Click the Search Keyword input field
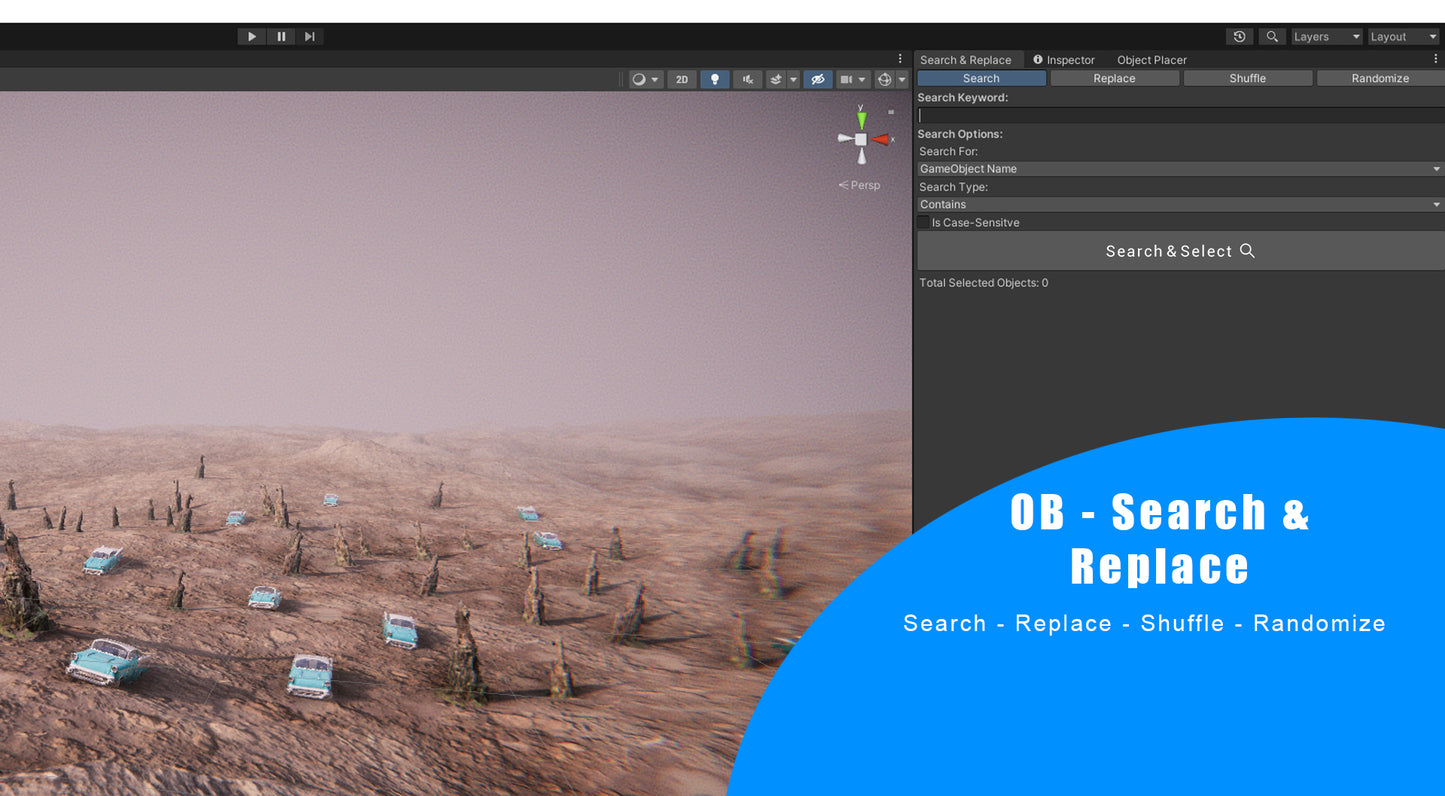Viewport: 1445px width, 796px height. pos(1180,115)
